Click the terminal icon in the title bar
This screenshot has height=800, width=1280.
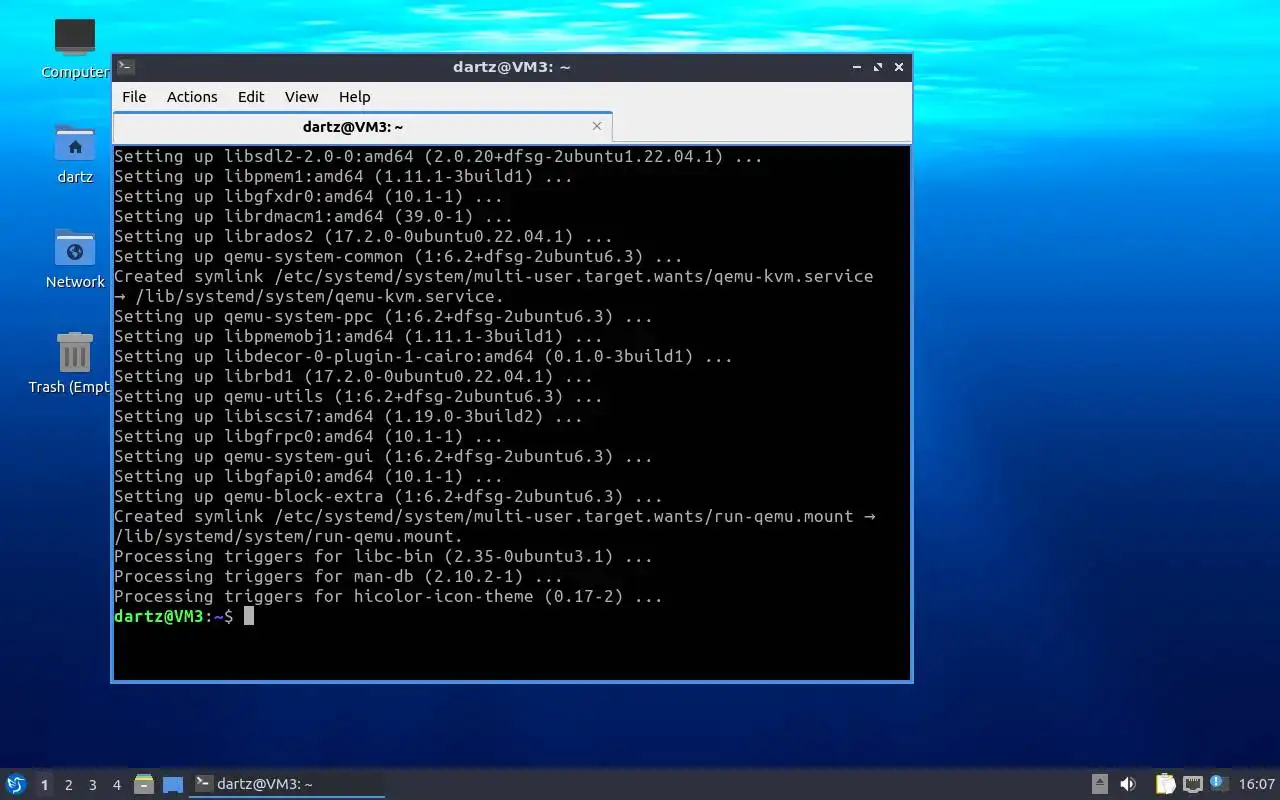126,67
